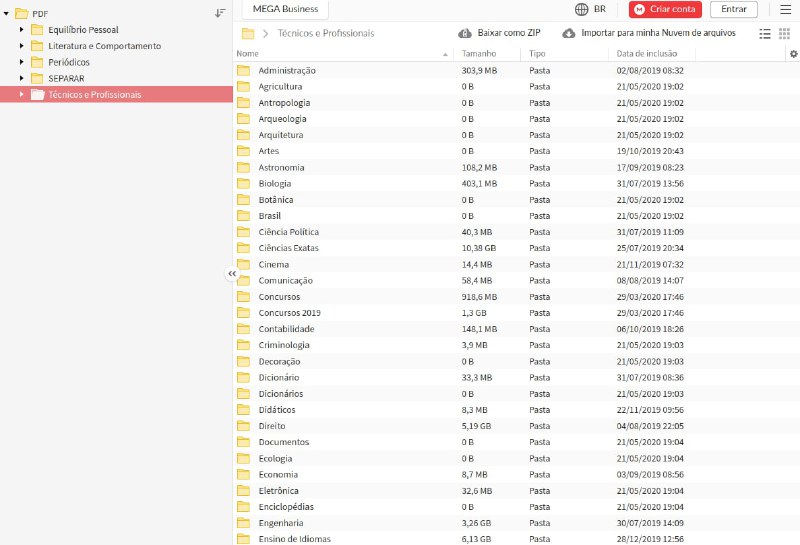Click the Periódicos folder icon in tree
The height and width of the screenshot is (545, 800).
click(37, 62)
